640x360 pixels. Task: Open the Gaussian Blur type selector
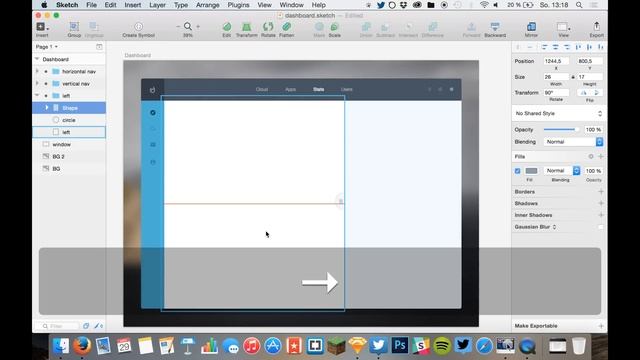(536, 227)
